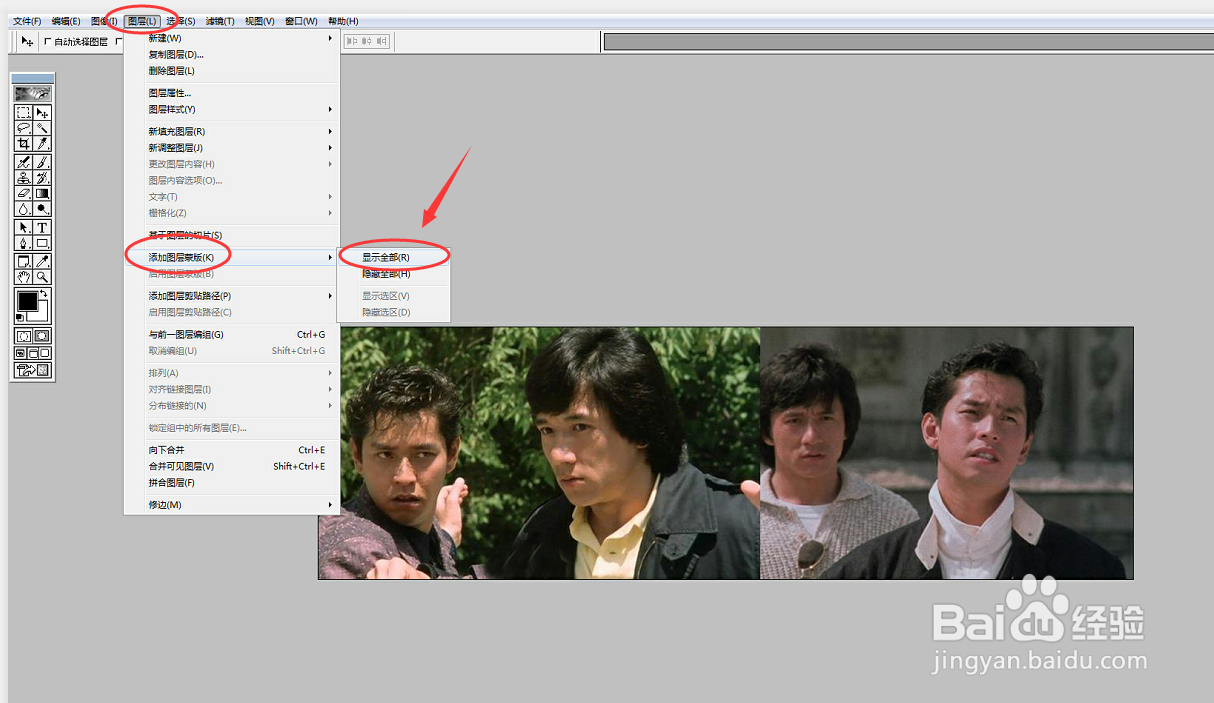
Task: Select the Pen tool
Action: point(23,243)
